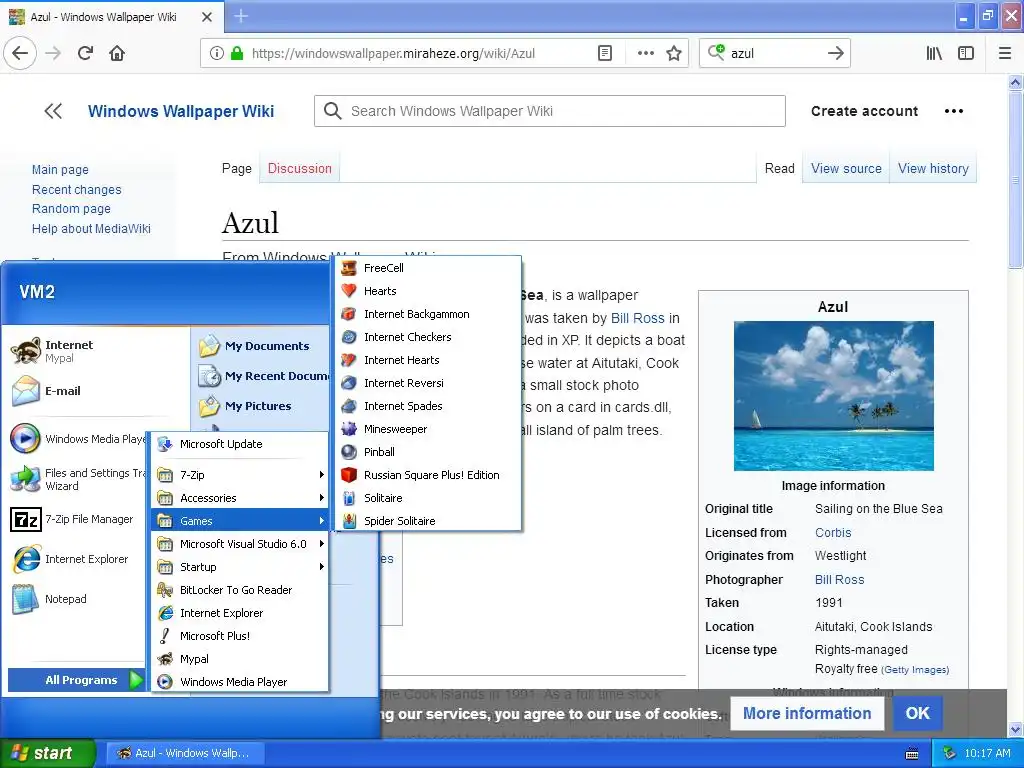Launch FreeCell from the Games menu

tap(428, 268)
